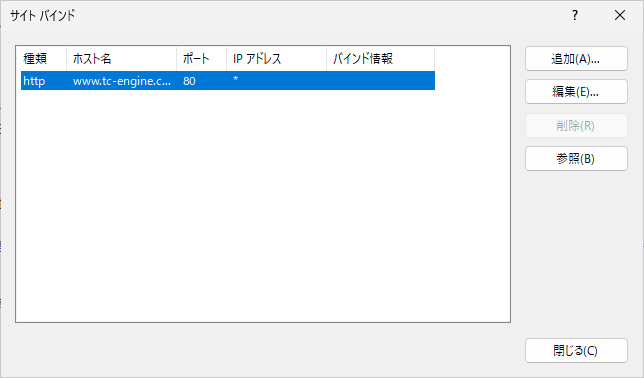Click the asterisk IP address cell
This screenshot has width=644, height=378.
(x=236, y=79)
